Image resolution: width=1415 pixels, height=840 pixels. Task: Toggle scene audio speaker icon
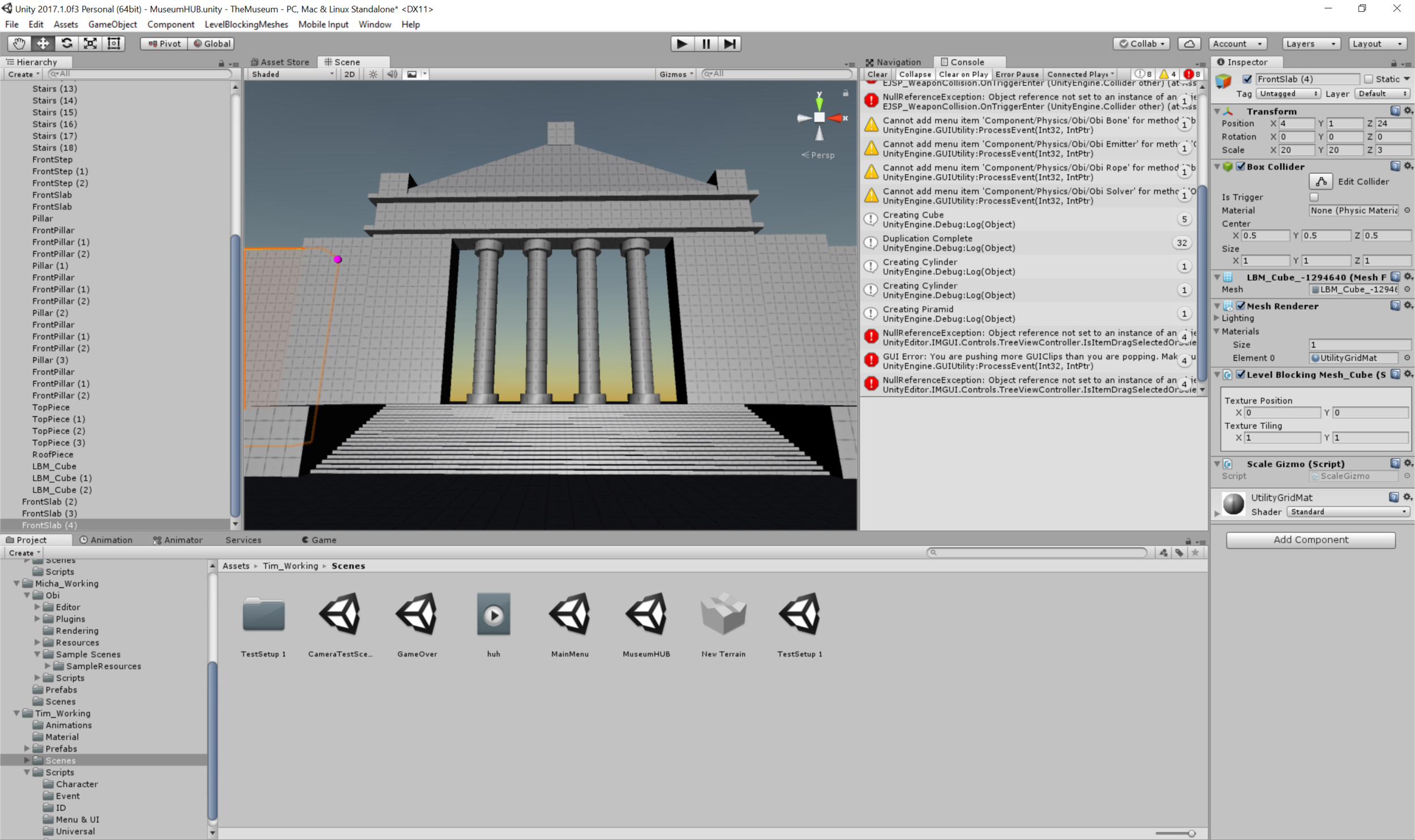click(392, 74)
